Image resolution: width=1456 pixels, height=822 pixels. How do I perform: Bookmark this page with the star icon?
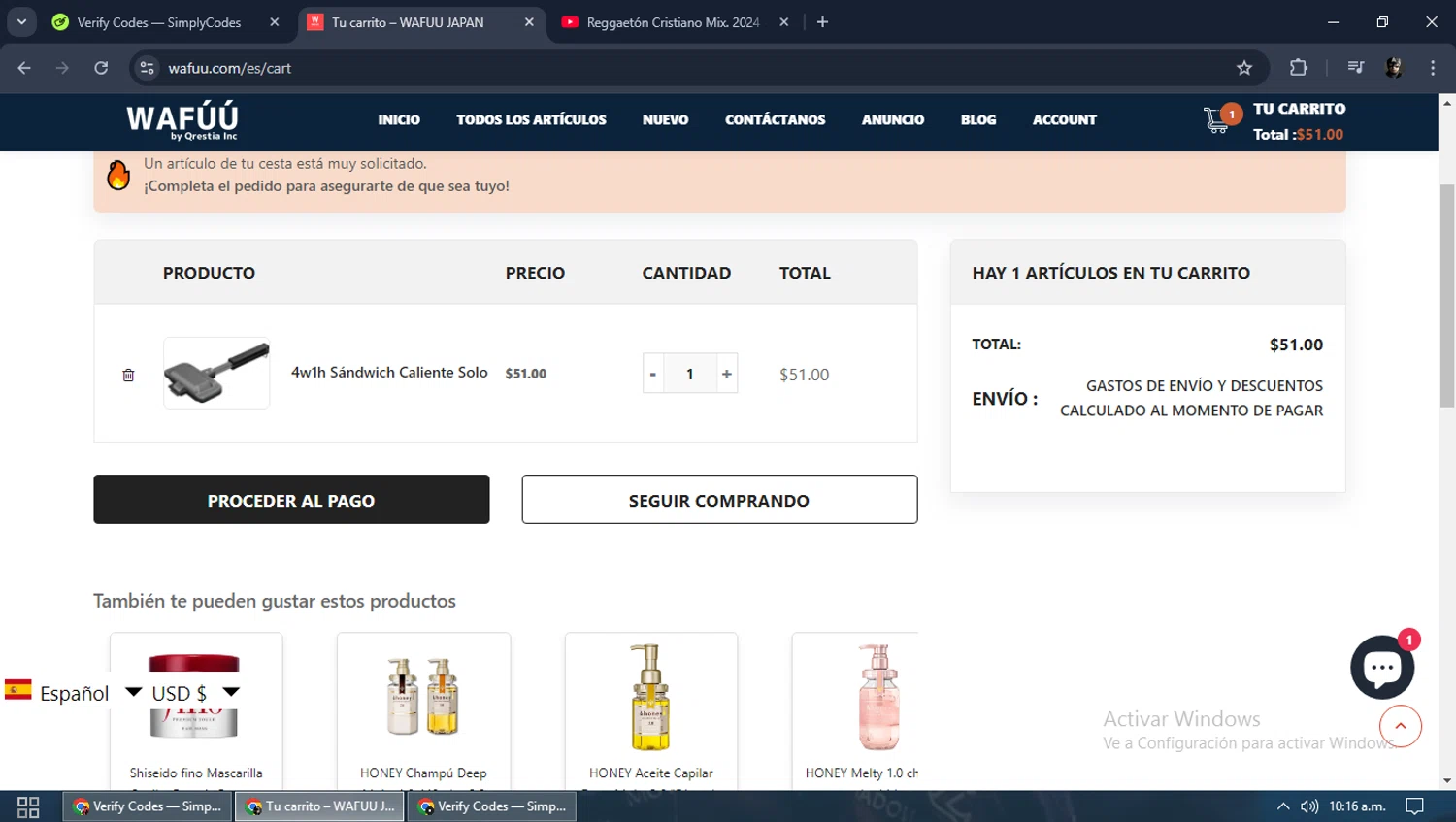1244,68
